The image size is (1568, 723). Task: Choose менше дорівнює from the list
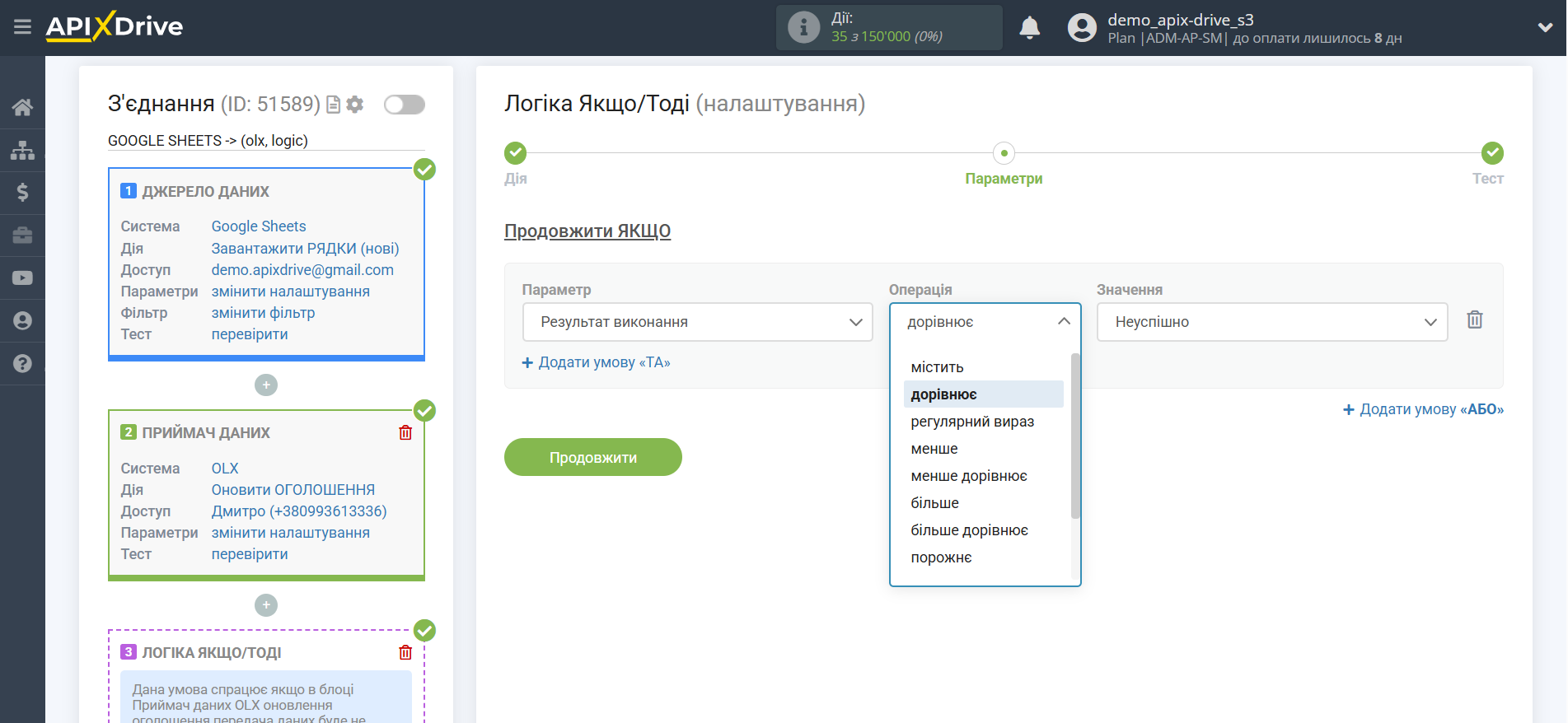tap(969, 476)
